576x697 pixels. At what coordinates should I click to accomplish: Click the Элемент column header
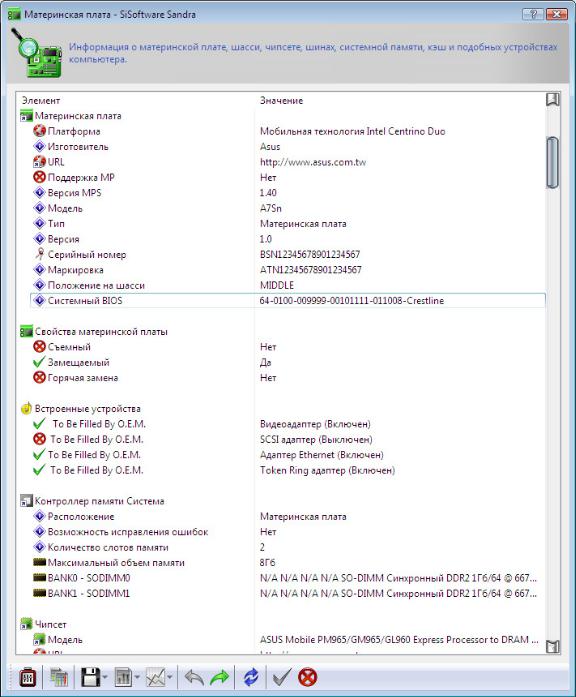point(41,101)
